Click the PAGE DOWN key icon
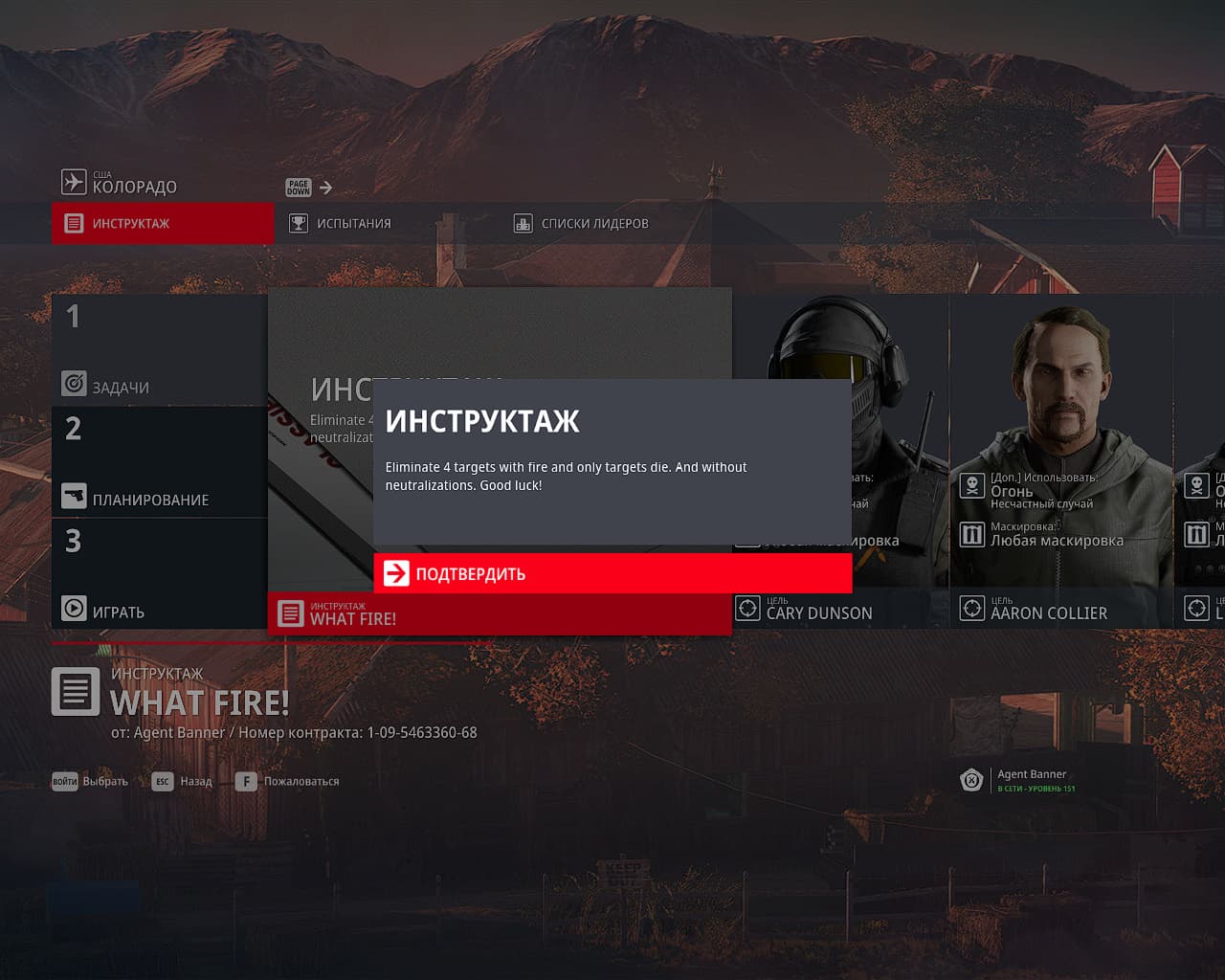 (299, 188)
